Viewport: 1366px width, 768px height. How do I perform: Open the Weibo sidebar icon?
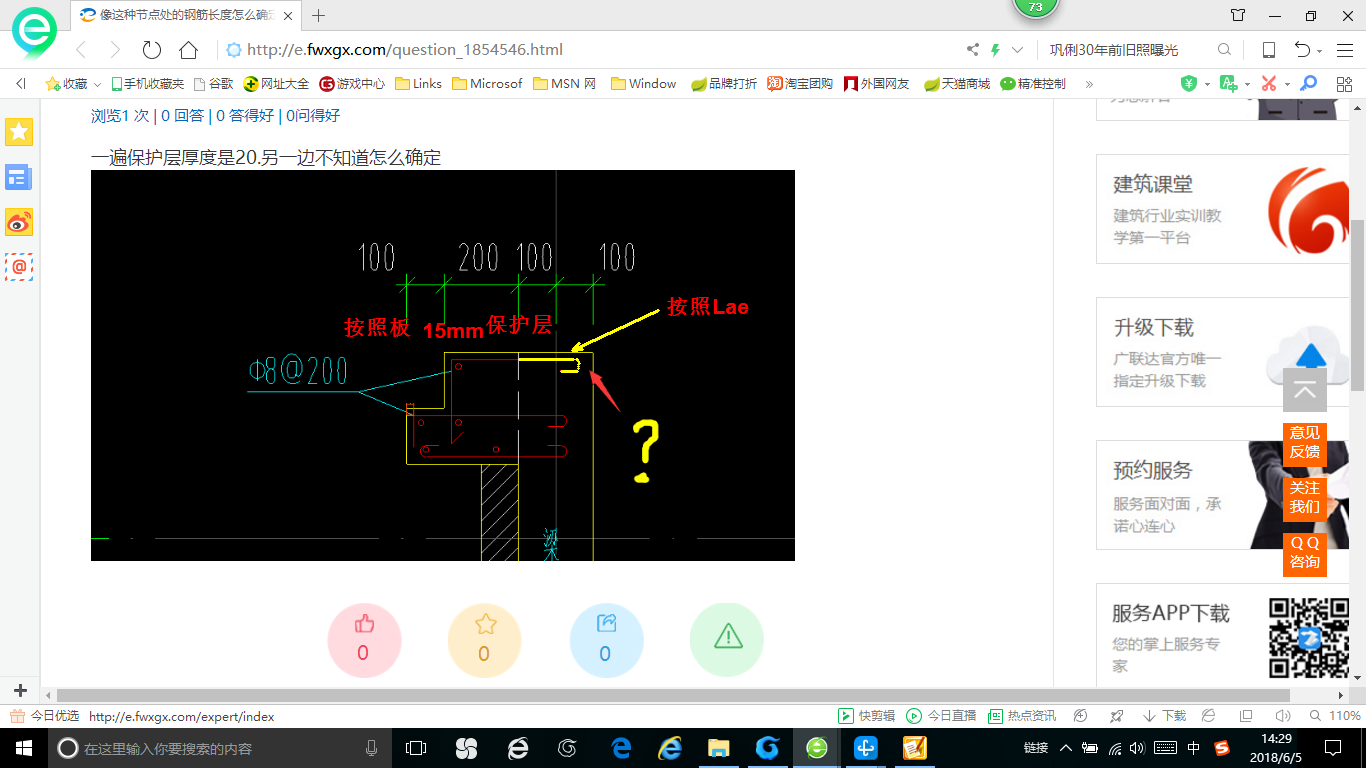(x=19, y=223)
